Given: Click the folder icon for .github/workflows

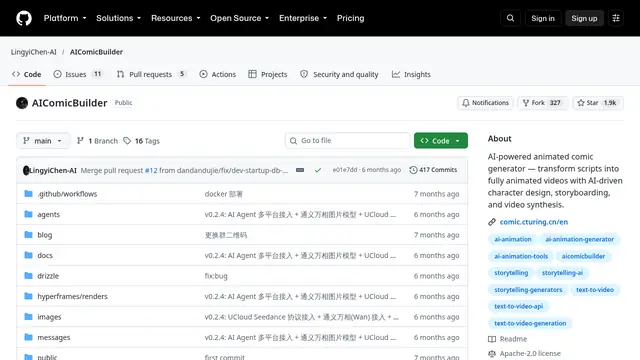Looking at the screenshot, I should [x=28, y=193].
